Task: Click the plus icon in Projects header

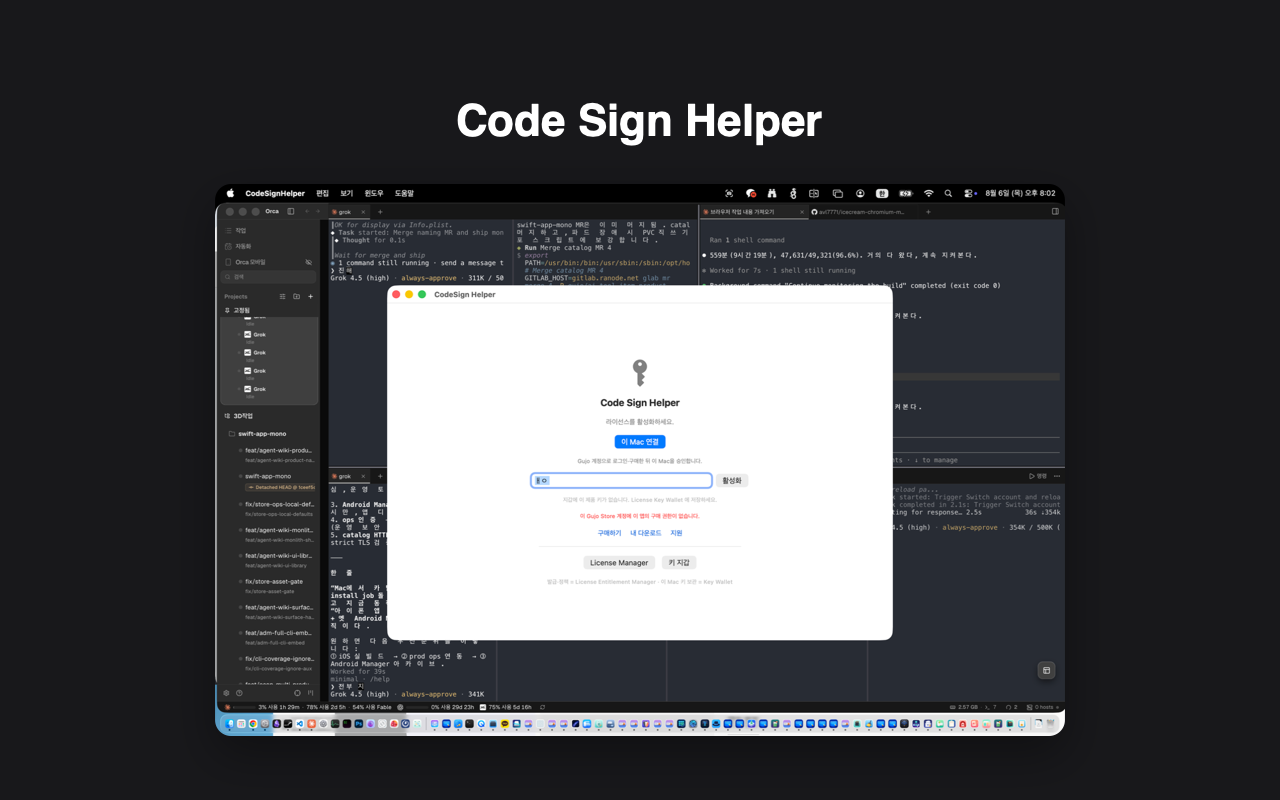Action: [310, 296]
